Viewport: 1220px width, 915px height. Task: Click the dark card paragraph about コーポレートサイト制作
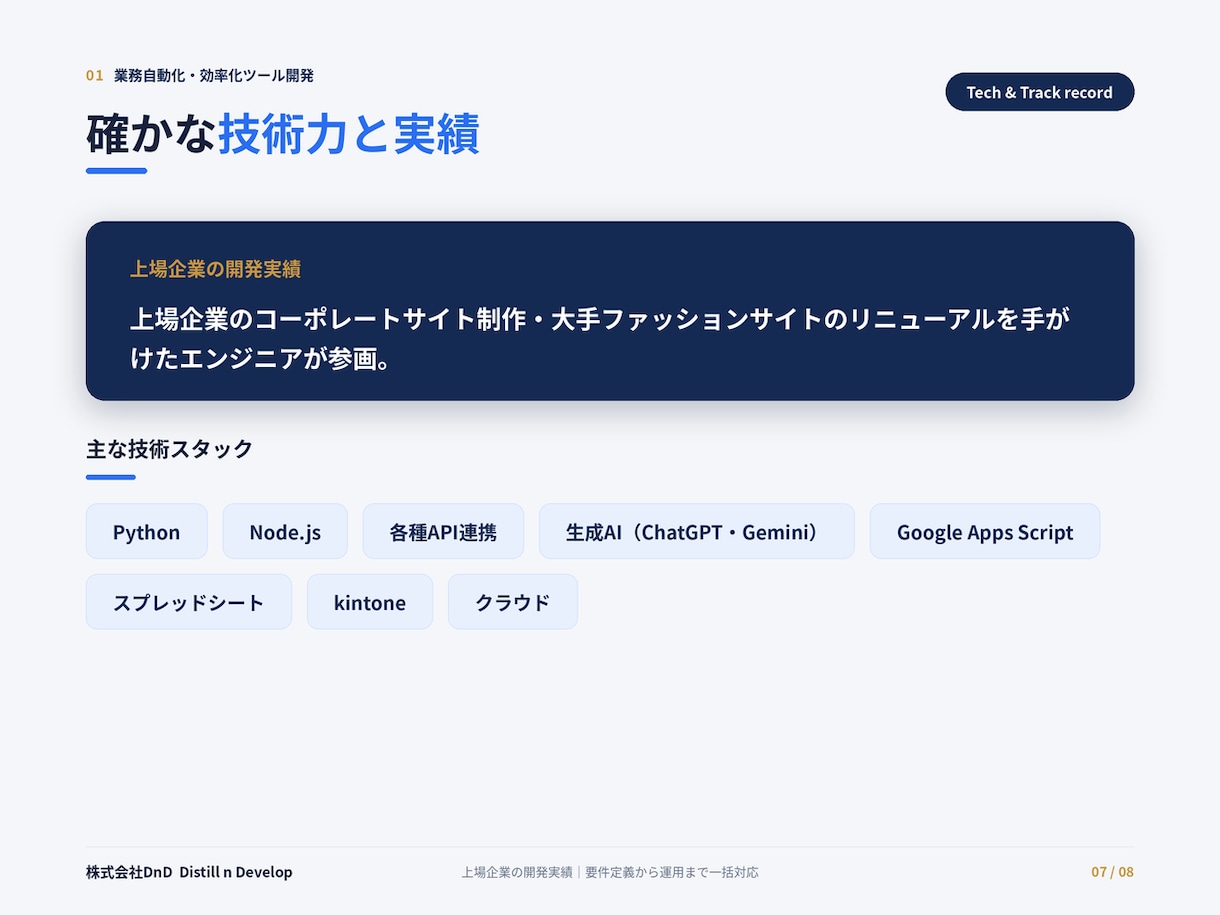pos(600,339)
